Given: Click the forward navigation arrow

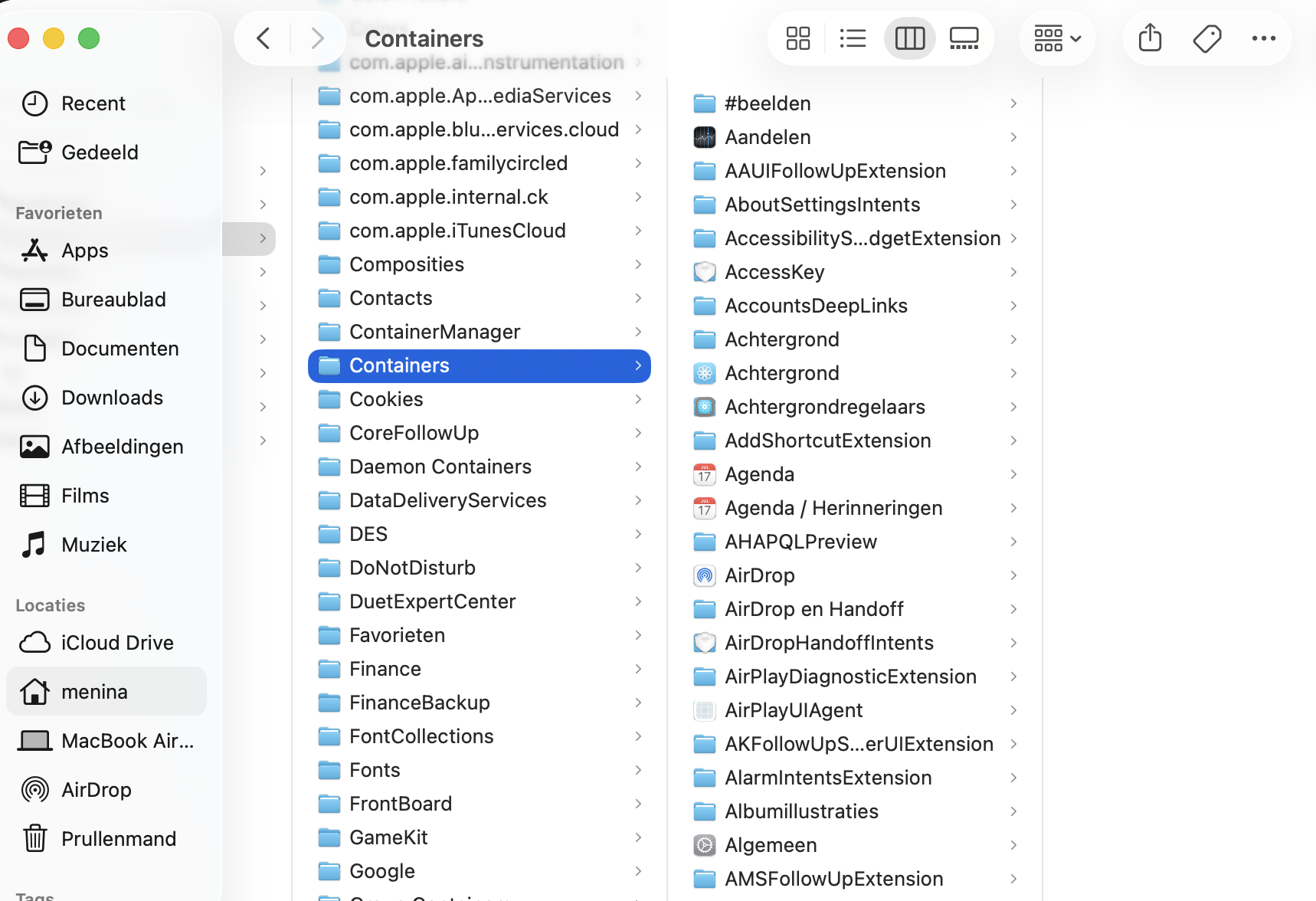Looking at the screenshot, I should [318, 38].
